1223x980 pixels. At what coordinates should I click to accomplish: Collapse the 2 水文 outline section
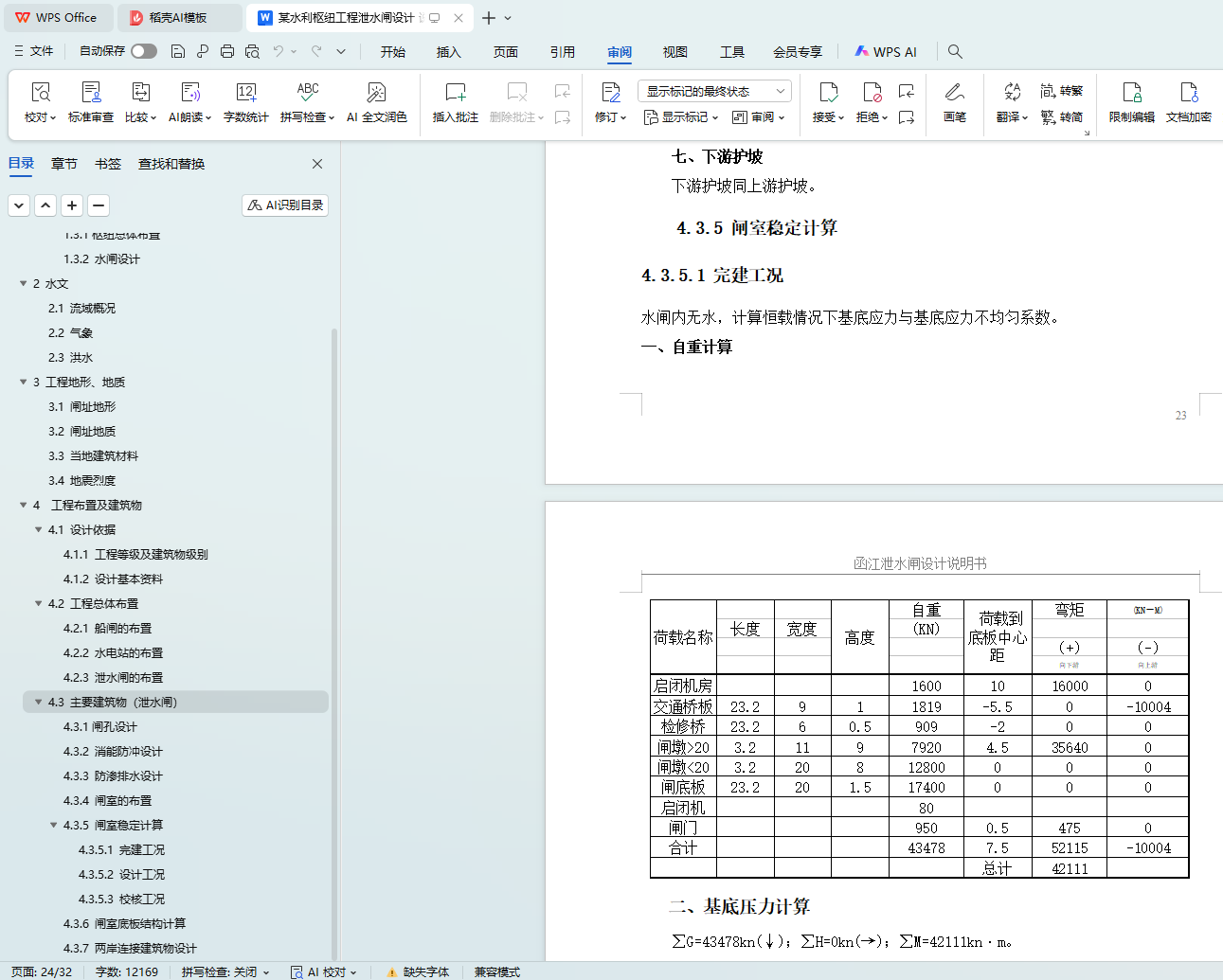tap(24, 283)
